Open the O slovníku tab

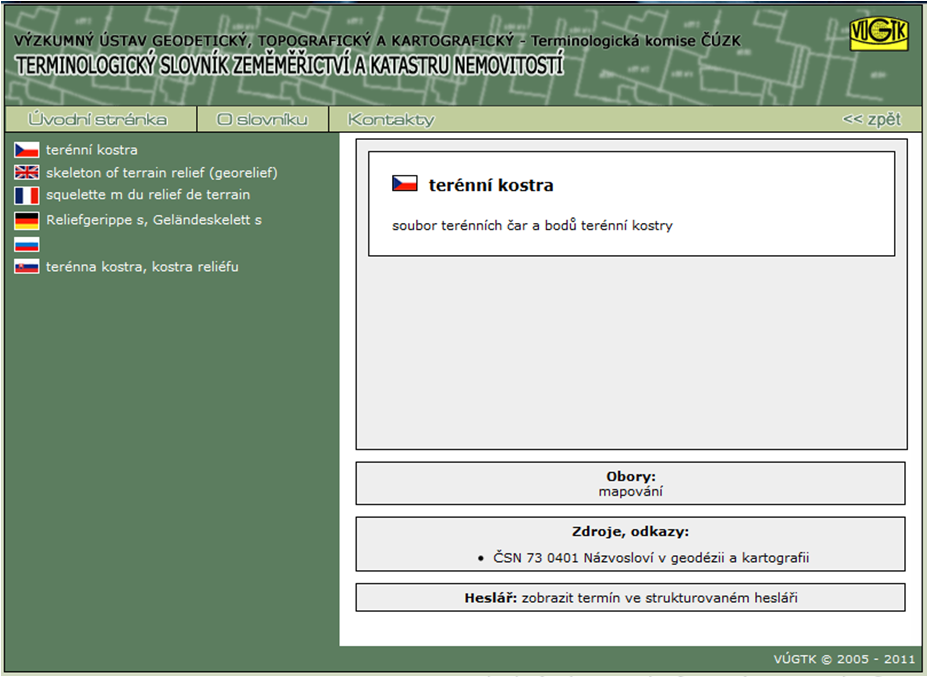pyautogui.click(x=262, y=119)
